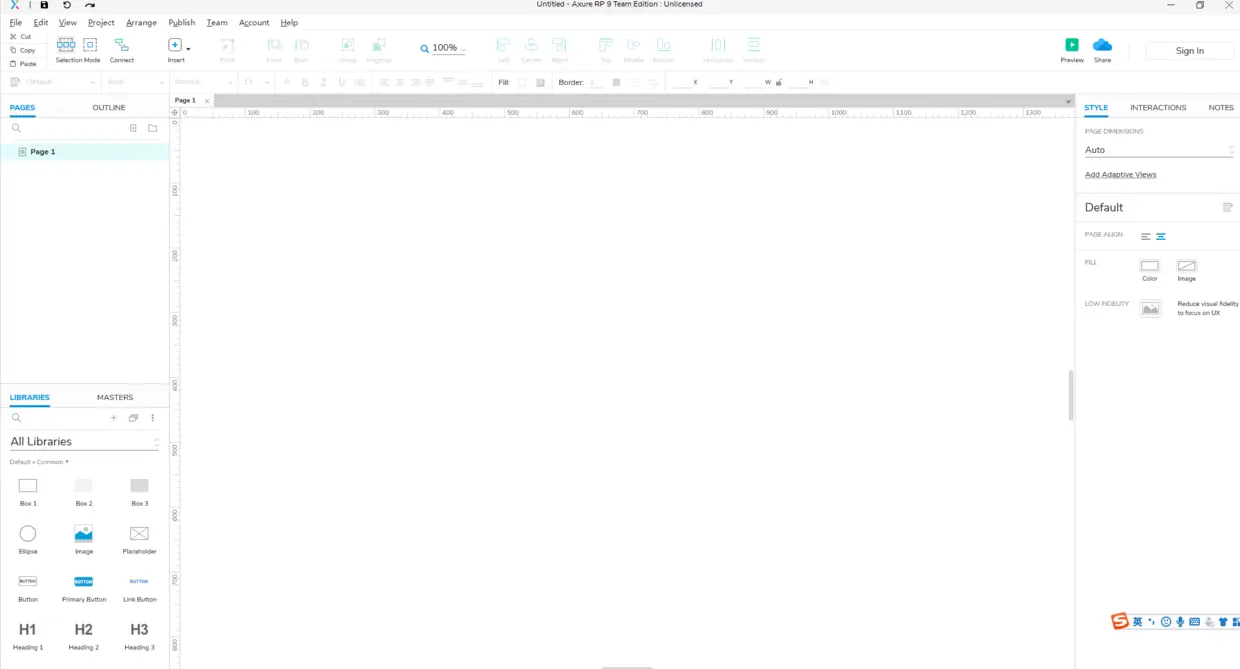Click the Undo arrow in the title bar
This screenshot has width=1240, height=669.
point(67,5)
